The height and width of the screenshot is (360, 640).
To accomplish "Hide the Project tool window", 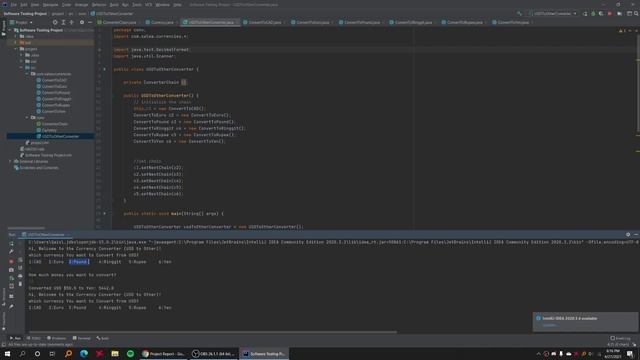I will tap(90, 22).
